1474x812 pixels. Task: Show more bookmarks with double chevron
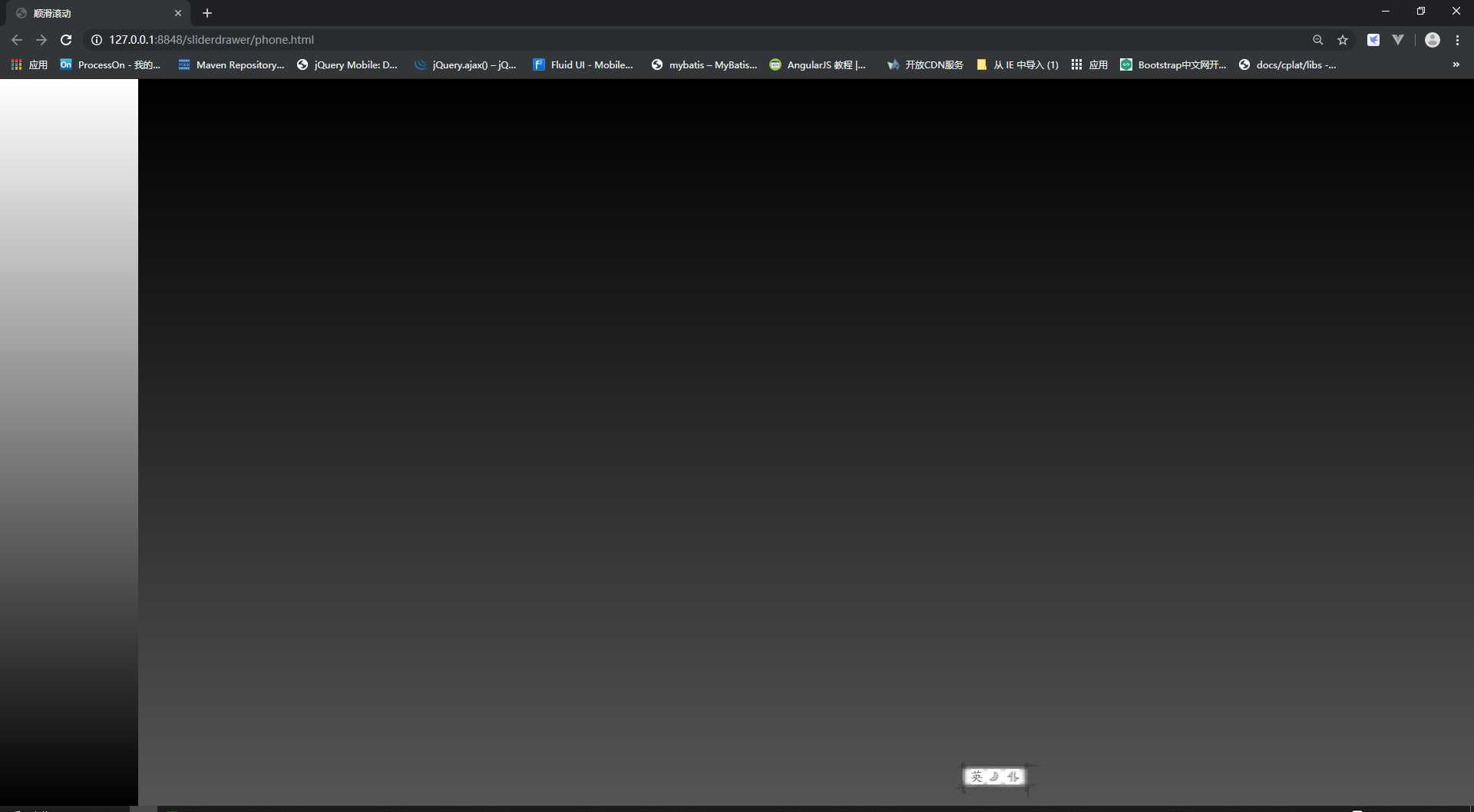click(x=1456, y=65)
